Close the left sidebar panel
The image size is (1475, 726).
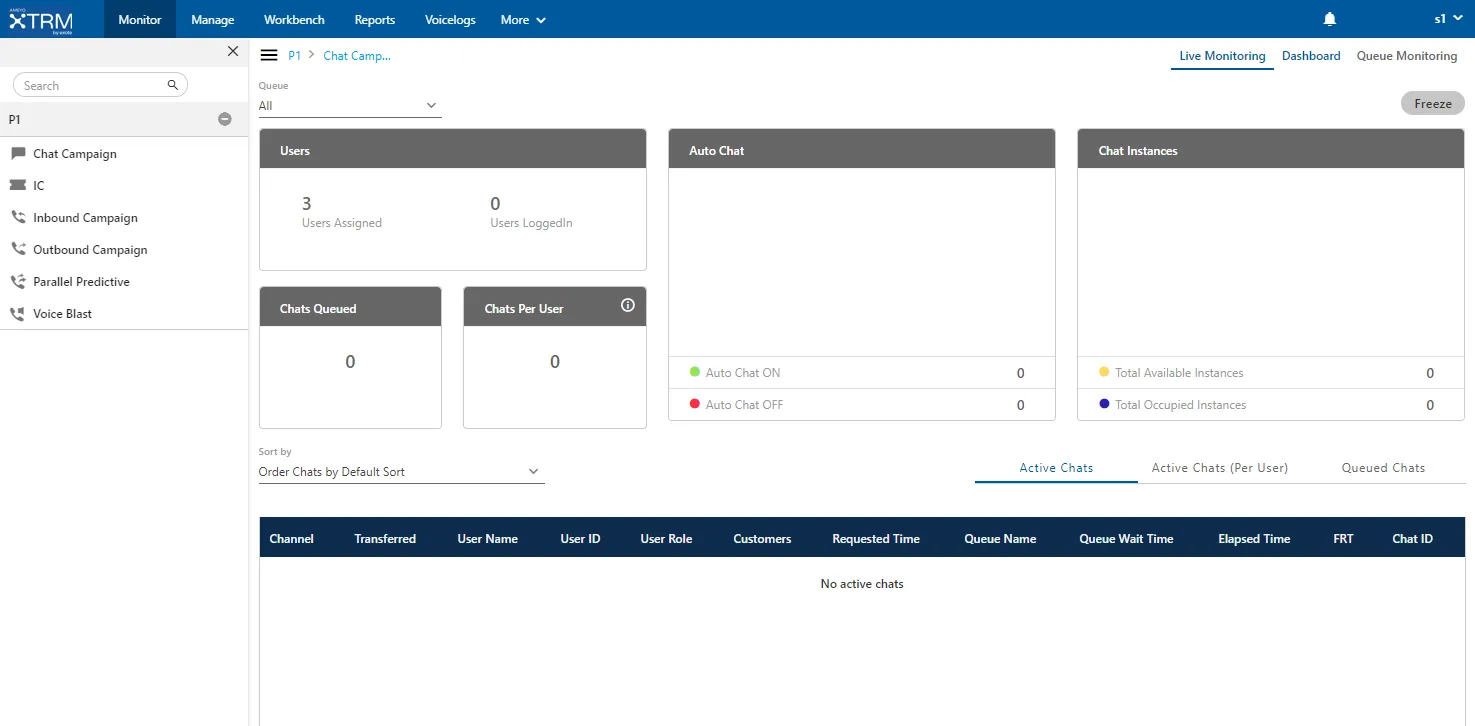point(233,51)
